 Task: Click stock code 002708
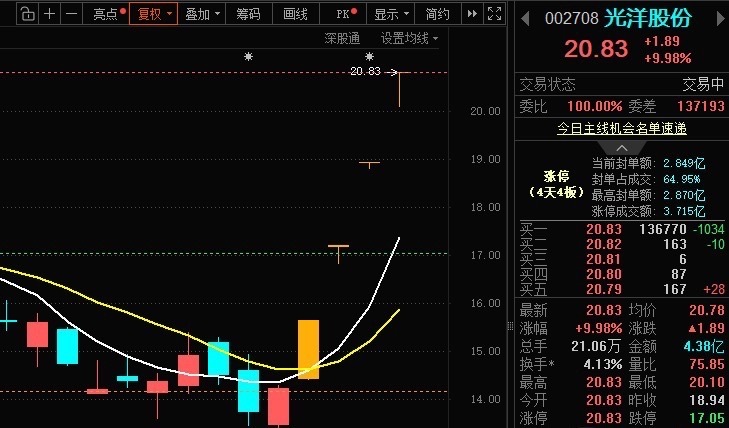[x=571, y=19]
